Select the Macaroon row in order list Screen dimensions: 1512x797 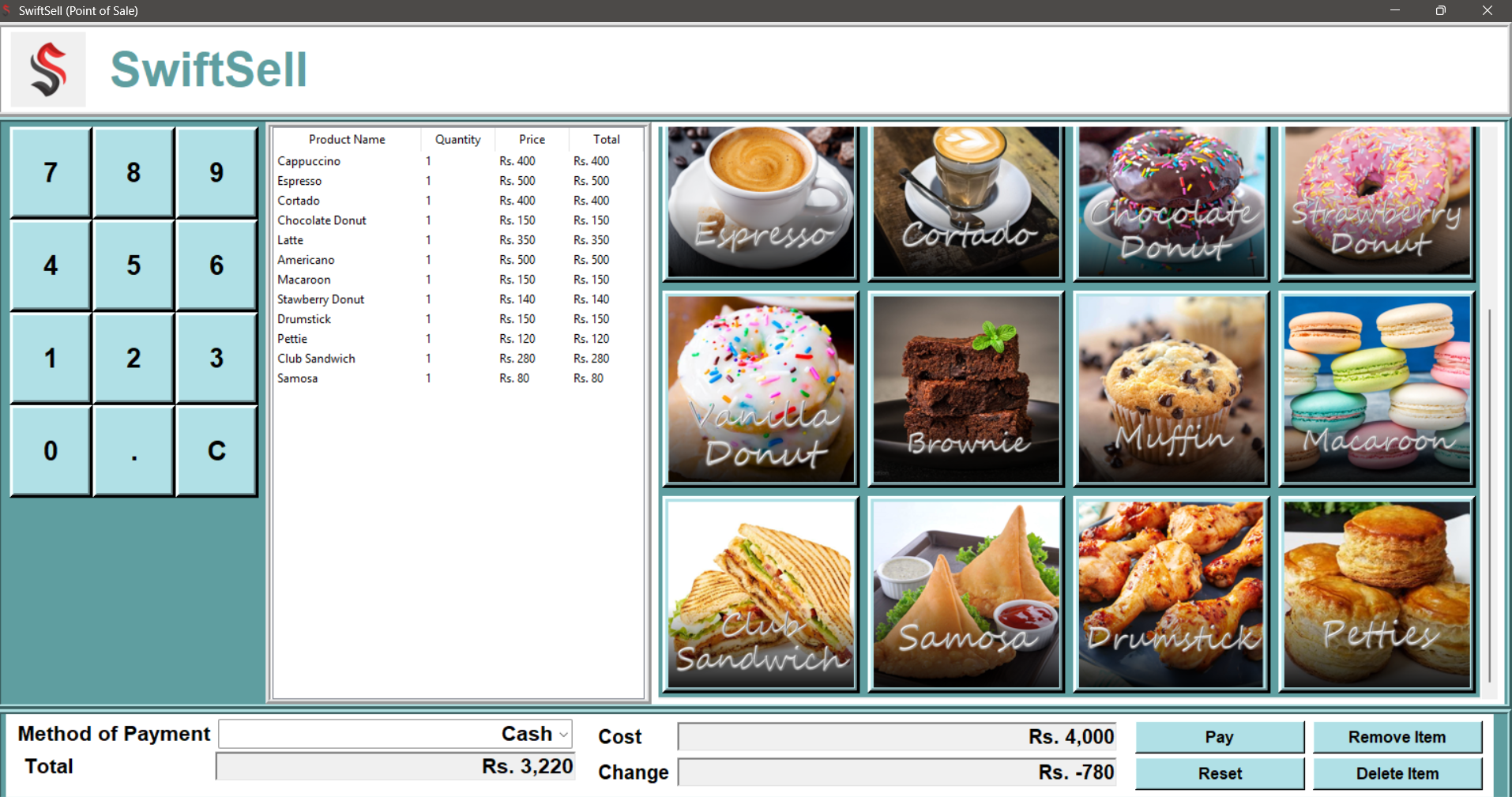coord(458,280)
